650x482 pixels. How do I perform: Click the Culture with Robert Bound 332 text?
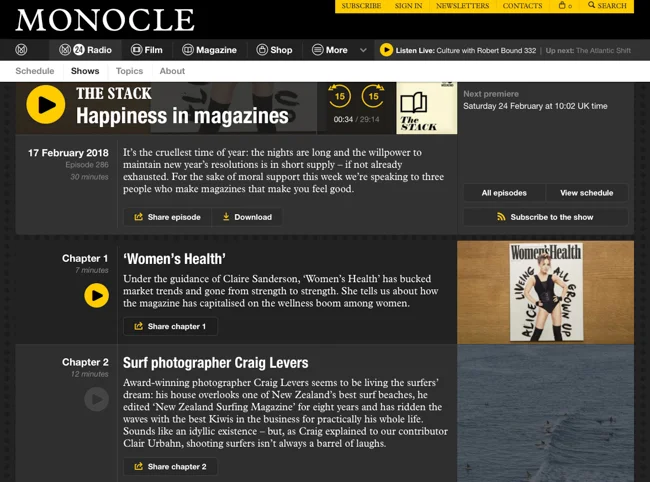coord(486,51)
